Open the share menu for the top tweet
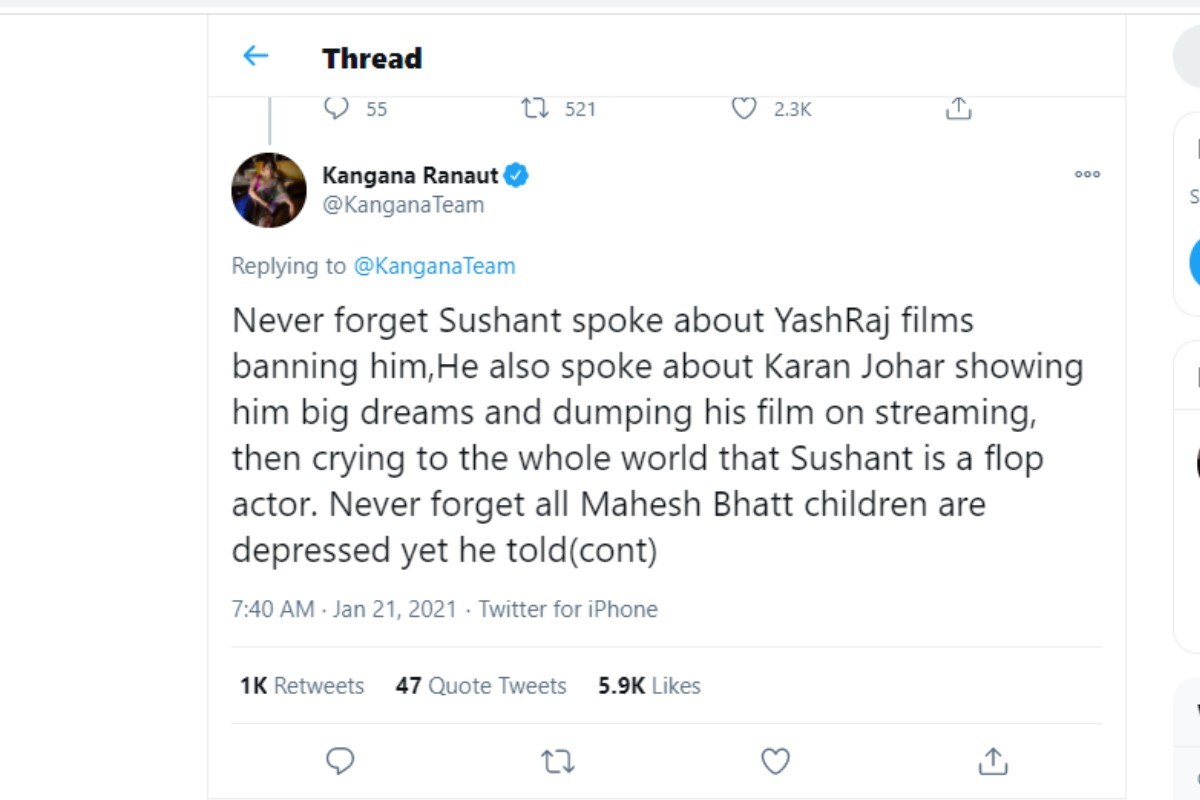The width and height of the screenshot is (1200, 800). point(959,108)
